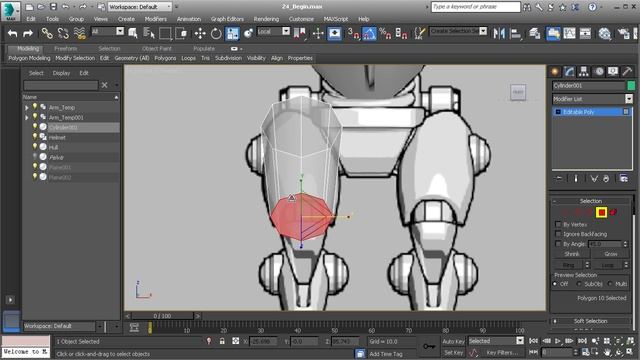Image resolution: width=640 pixels, height=360 pixels.
Task: Expand the Arm_Temp tree node
Action: 27,108
